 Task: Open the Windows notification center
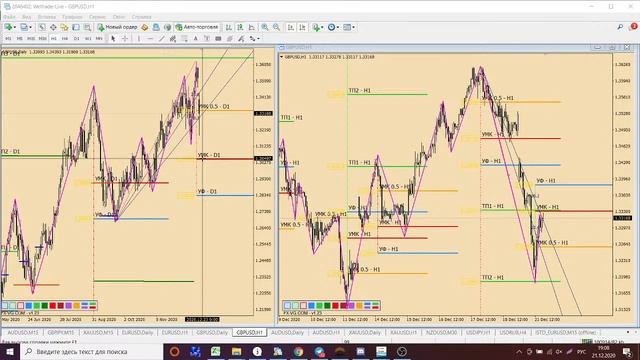[627, 351]
